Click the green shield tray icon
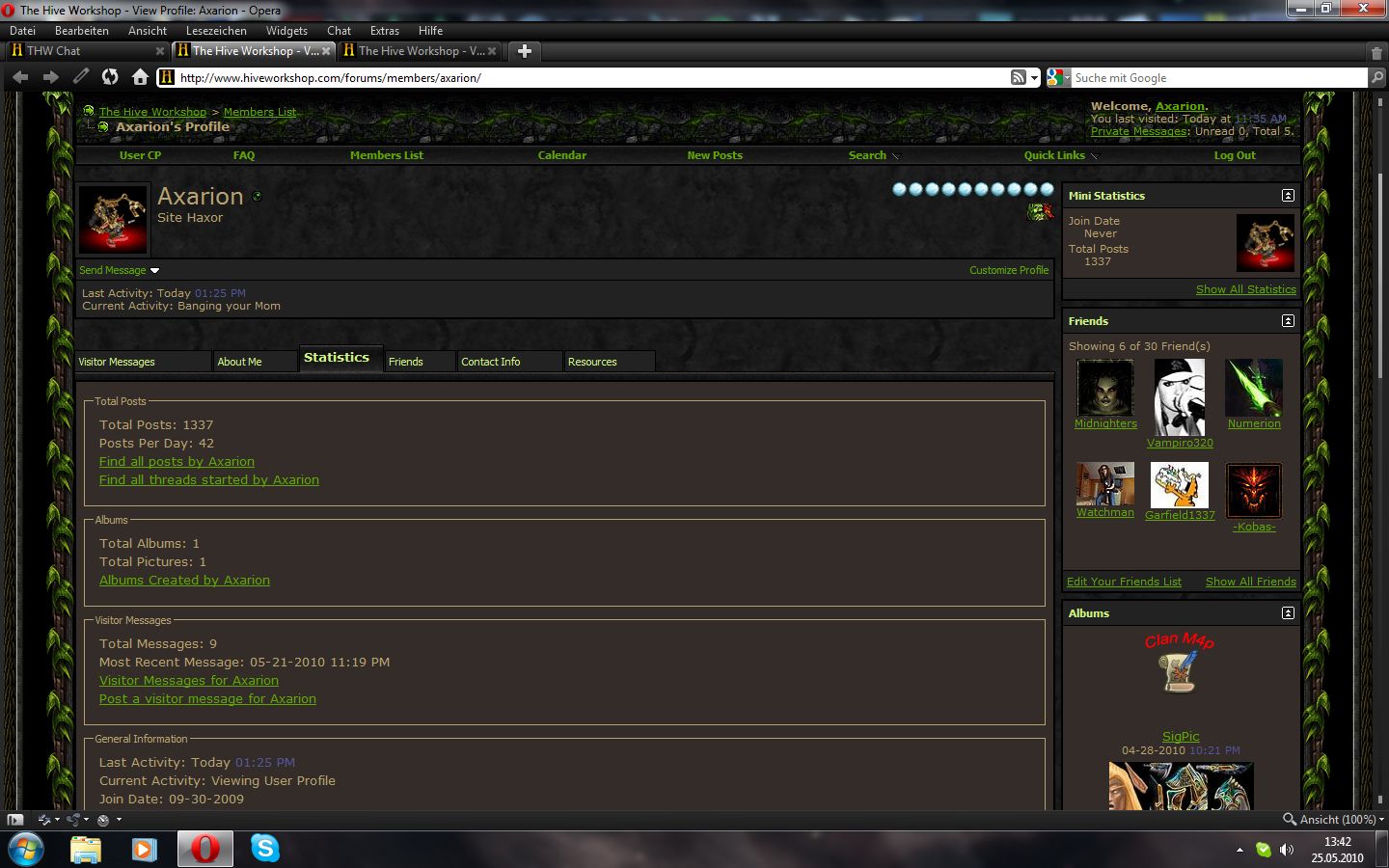 coord(1264,850)
